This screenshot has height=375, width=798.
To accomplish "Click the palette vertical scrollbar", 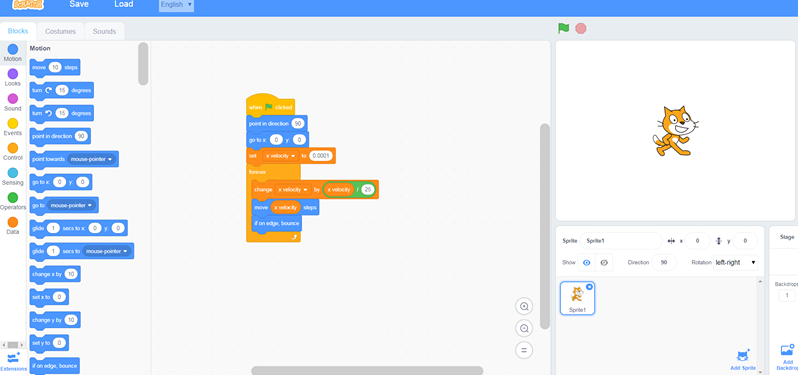I will click(143, 64).
